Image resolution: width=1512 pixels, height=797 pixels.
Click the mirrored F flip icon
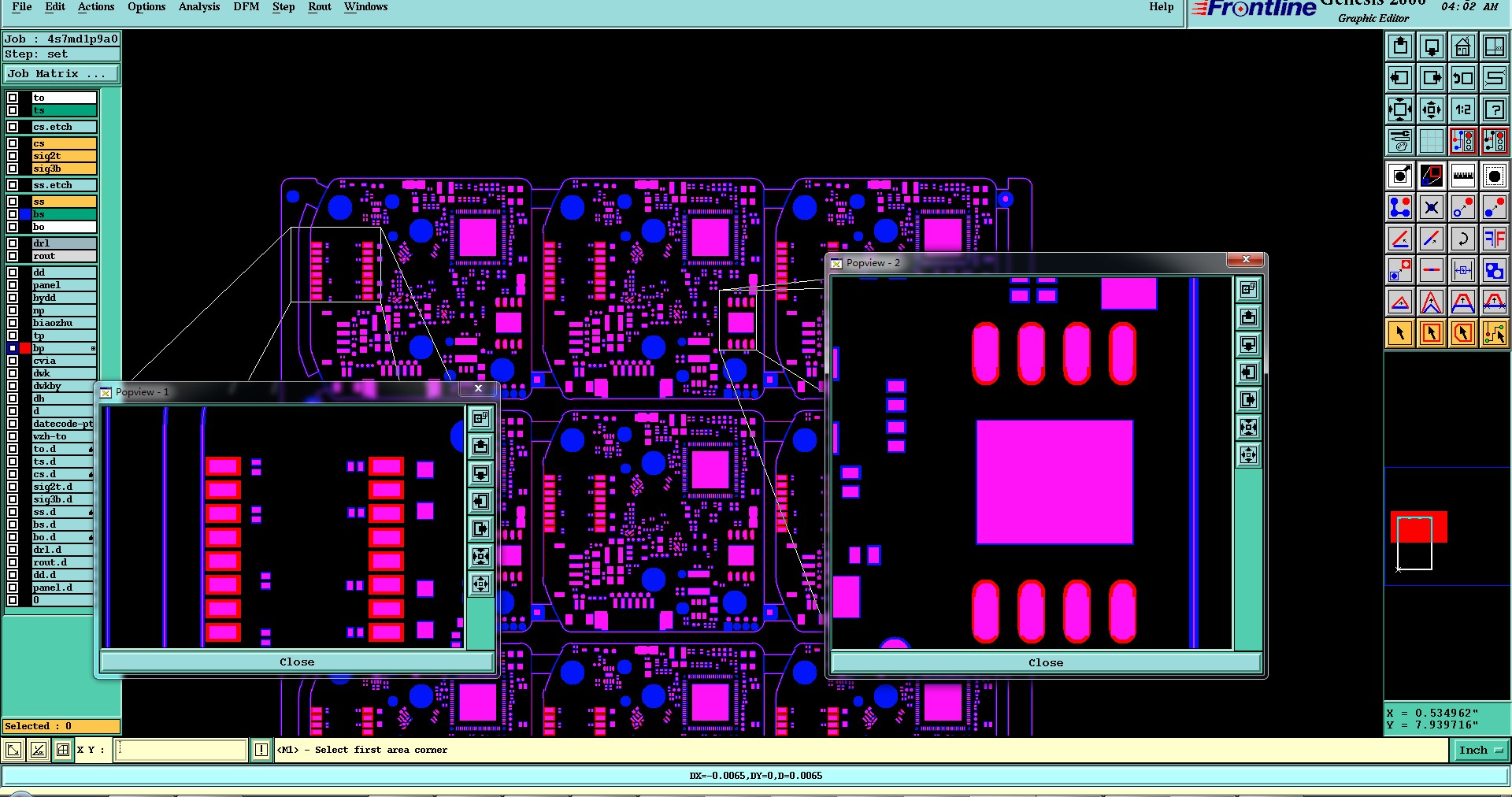(x=1495, y=238)
